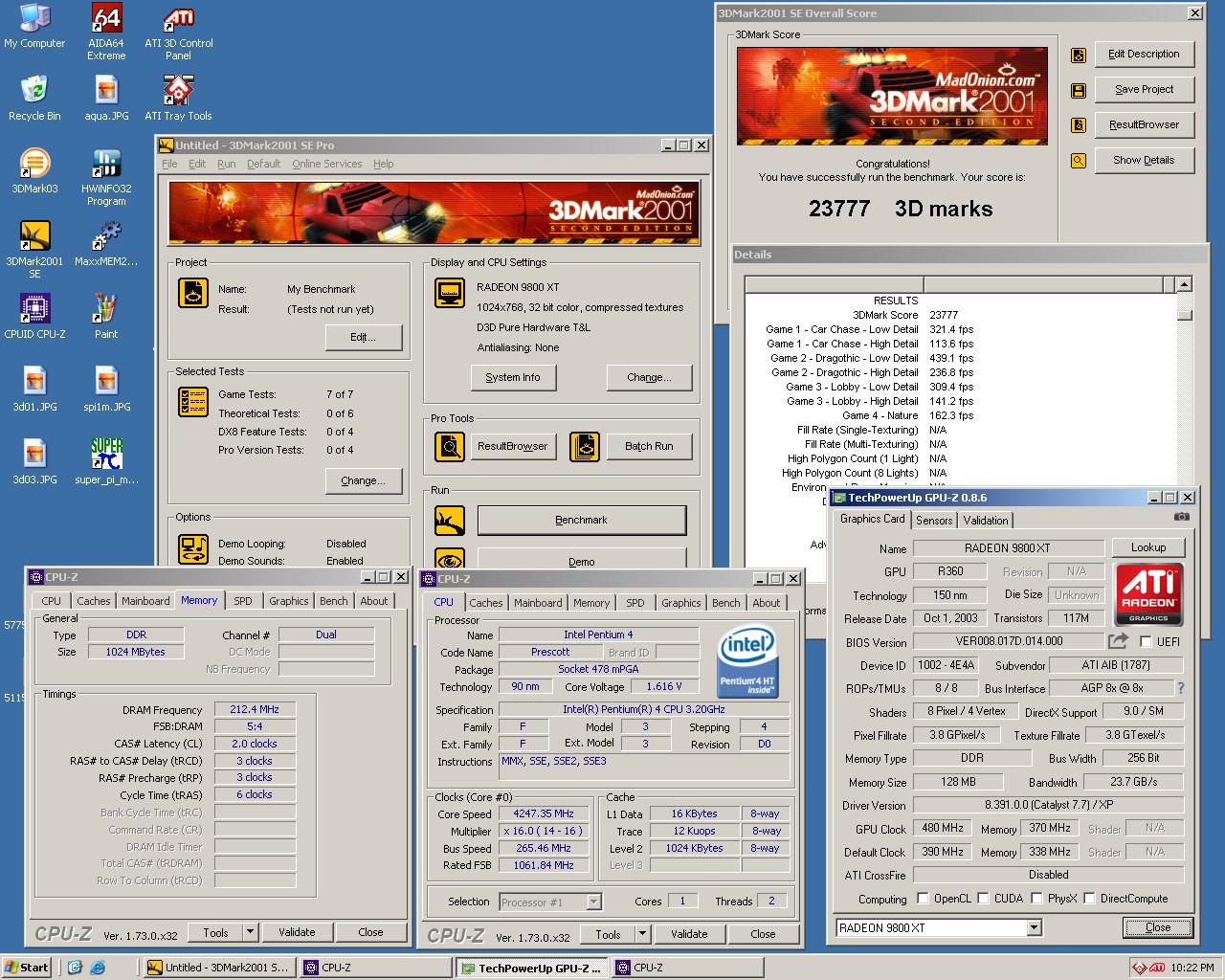Viewport: 1225px width, 980px height.
Task: Select aqua.JPG file on desktop
Action: pyautogui.click(x=106, y=99)
